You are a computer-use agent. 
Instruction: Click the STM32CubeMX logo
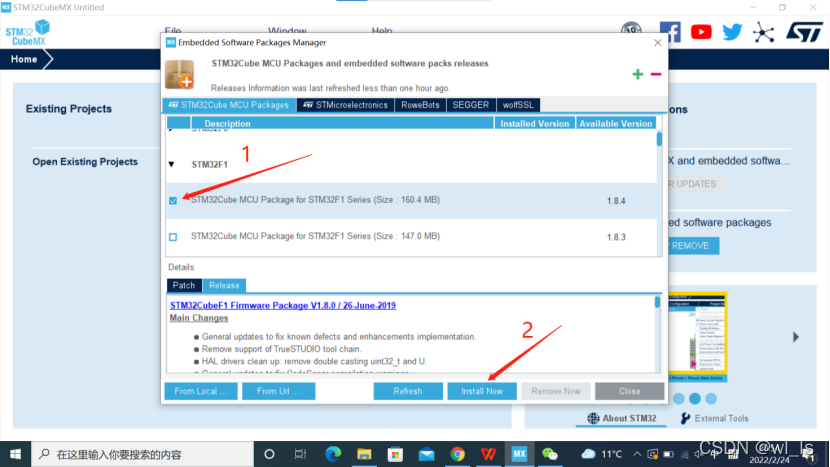(x=28, y=32)
